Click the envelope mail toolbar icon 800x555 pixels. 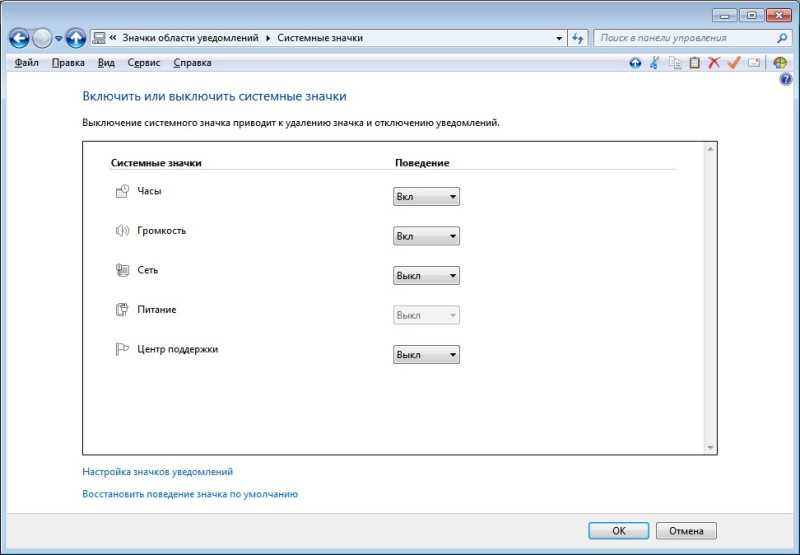[x=754, y=63]
